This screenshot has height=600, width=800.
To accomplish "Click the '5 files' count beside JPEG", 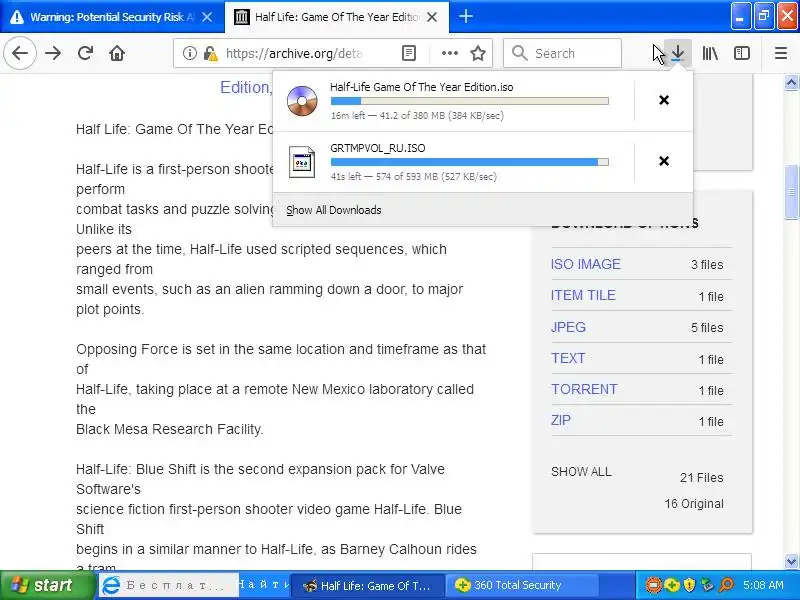I will [x=707, y=328].
